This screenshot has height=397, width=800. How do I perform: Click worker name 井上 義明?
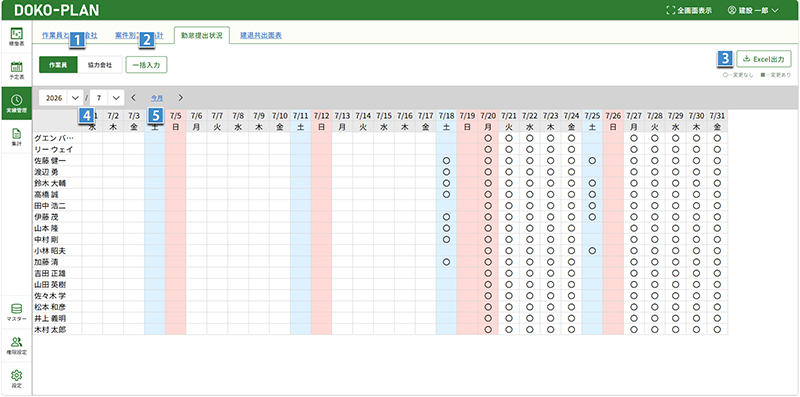(x=50, y=318)
